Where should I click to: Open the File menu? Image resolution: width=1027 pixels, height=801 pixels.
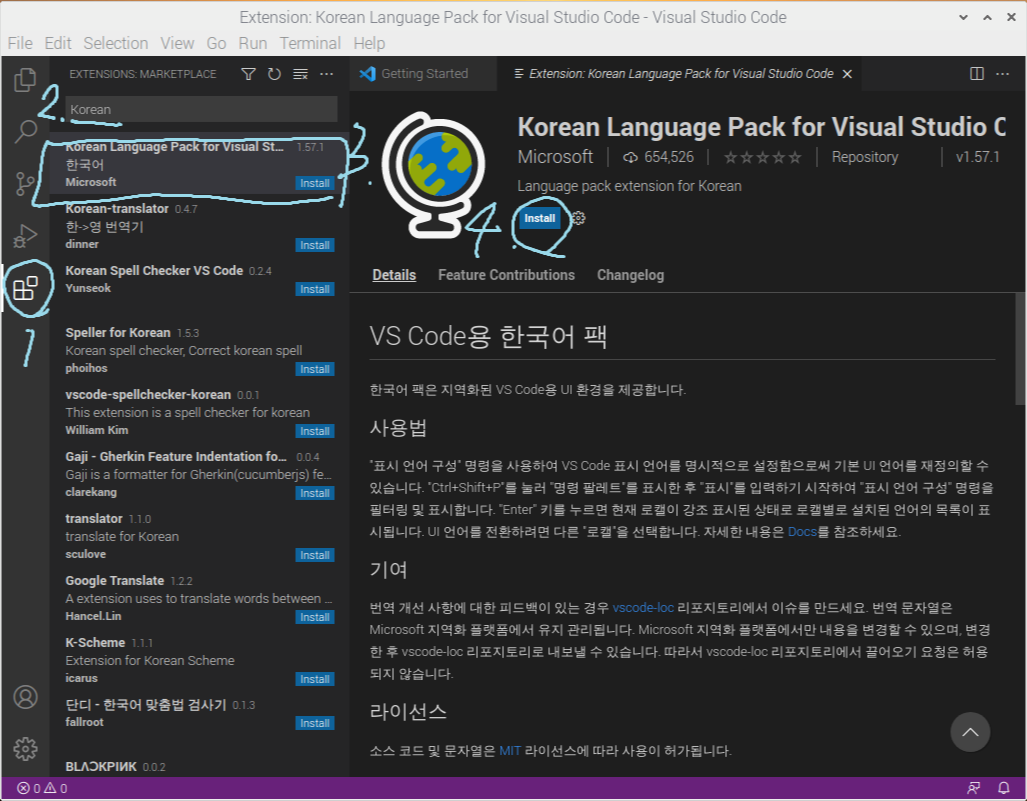point(20,43)
